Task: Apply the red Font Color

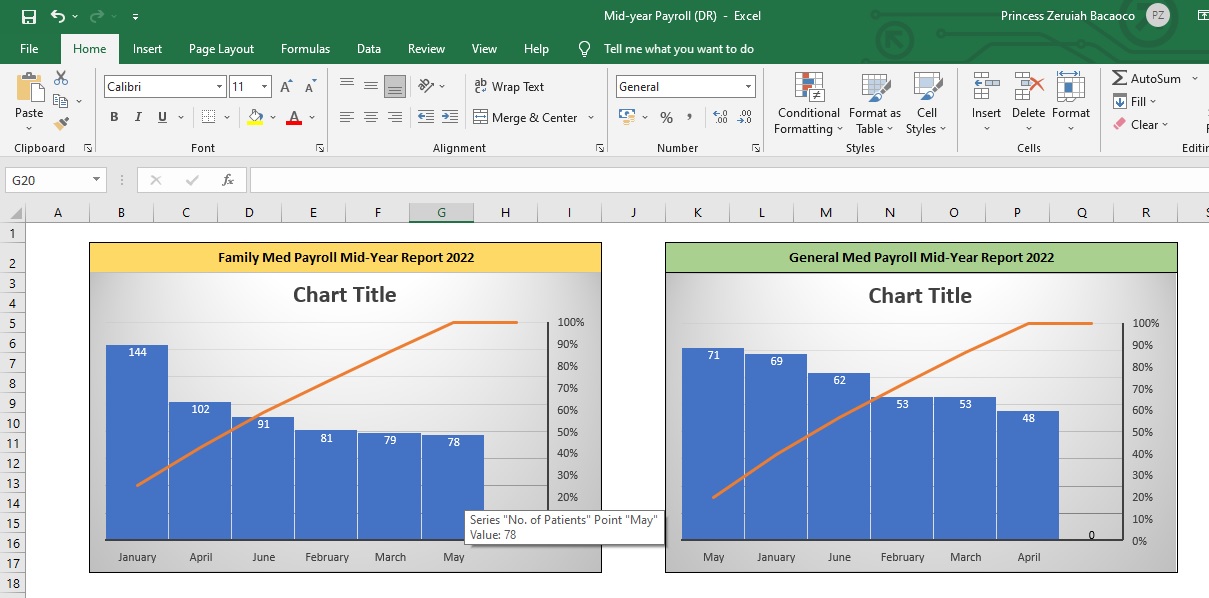Action: click(294, 117)
